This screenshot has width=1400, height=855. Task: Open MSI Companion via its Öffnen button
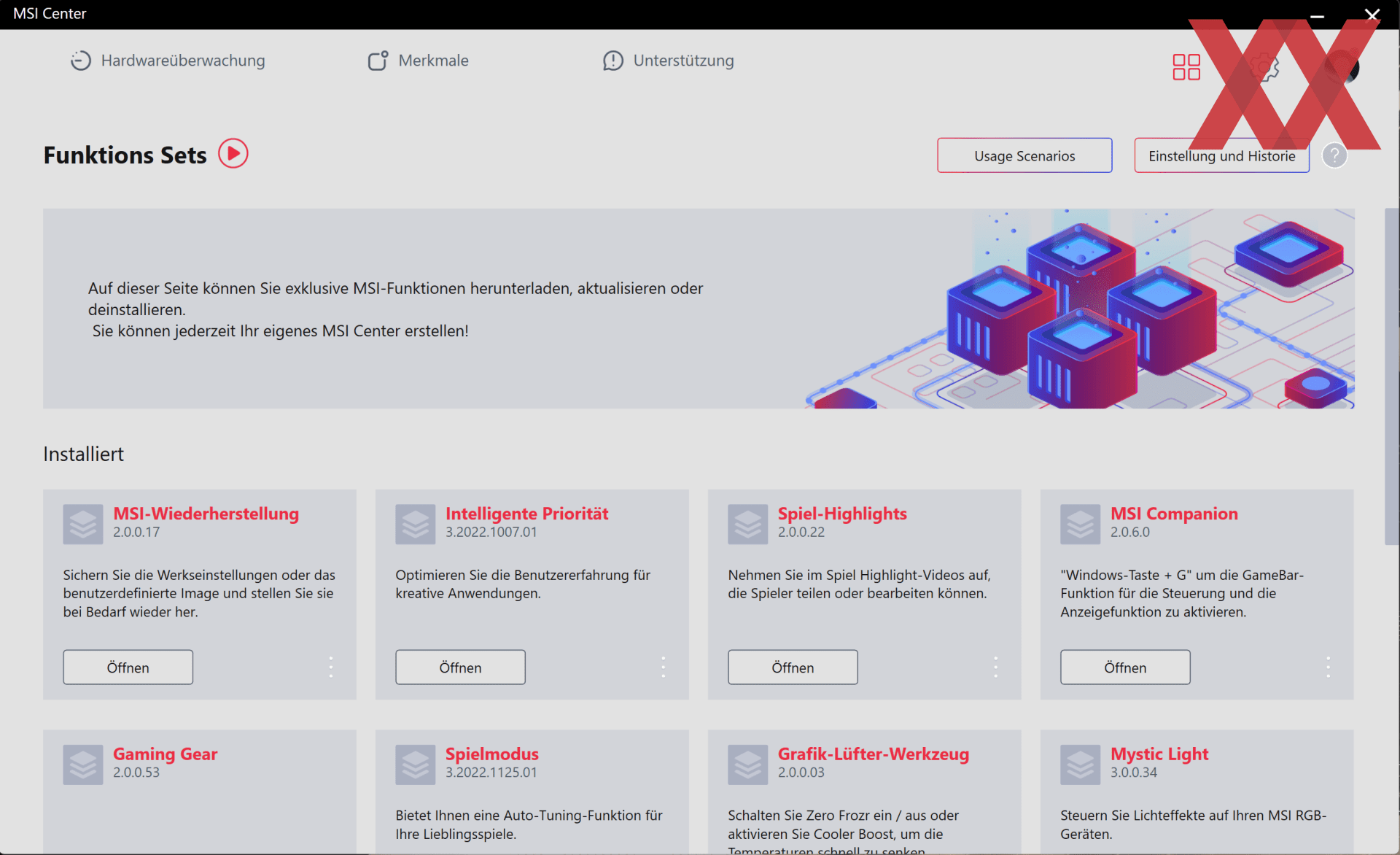[x=1125, y=667]
